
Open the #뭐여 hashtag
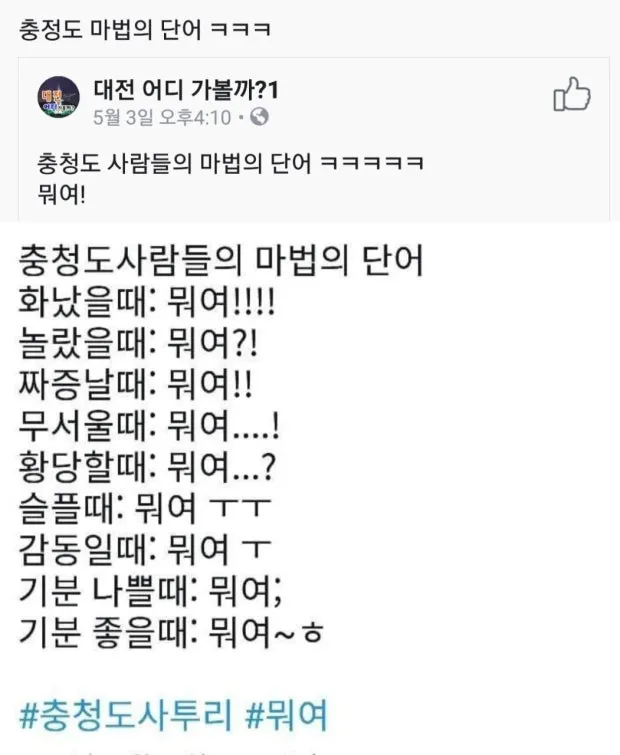coord(287,715)
